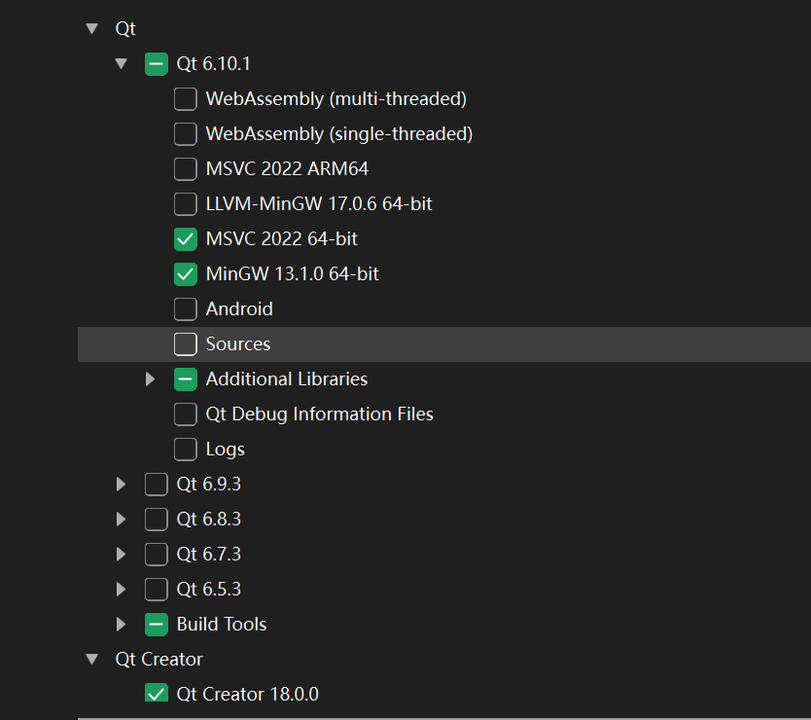Toggle the Qt Debug Information Files checkbox
Image resolution: width=811 pixels, height=720 pixels.
pos(185,414)
